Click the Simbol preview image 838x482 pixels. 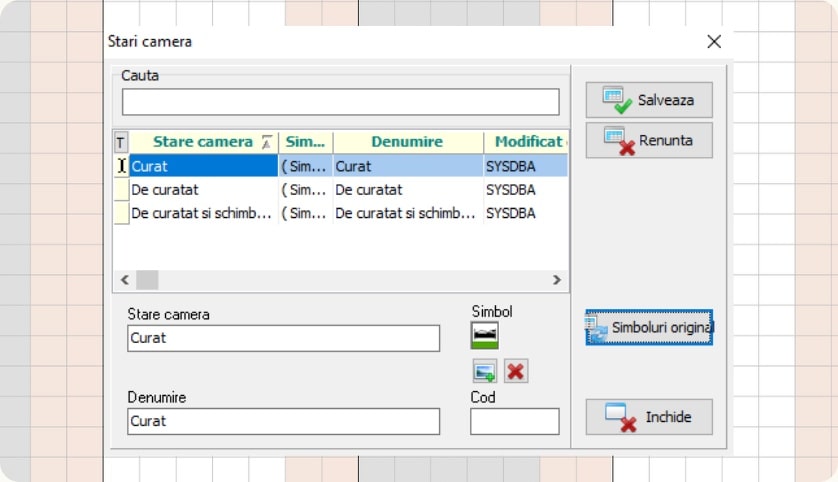485,336
